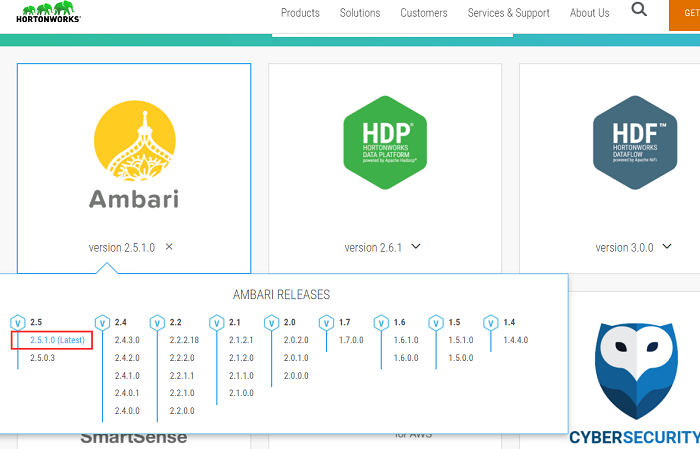This screenshot has height=449, width=700.
Task: Click the 2.5 release group heading
Action: 36,322
